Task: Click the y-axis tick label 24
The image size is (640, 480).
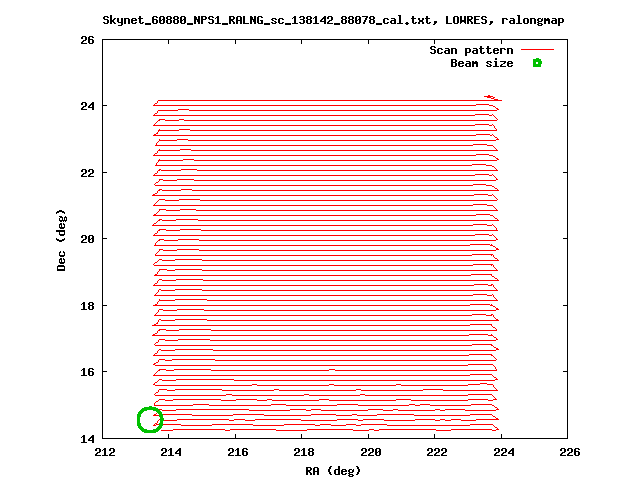Action: point(87,106)
